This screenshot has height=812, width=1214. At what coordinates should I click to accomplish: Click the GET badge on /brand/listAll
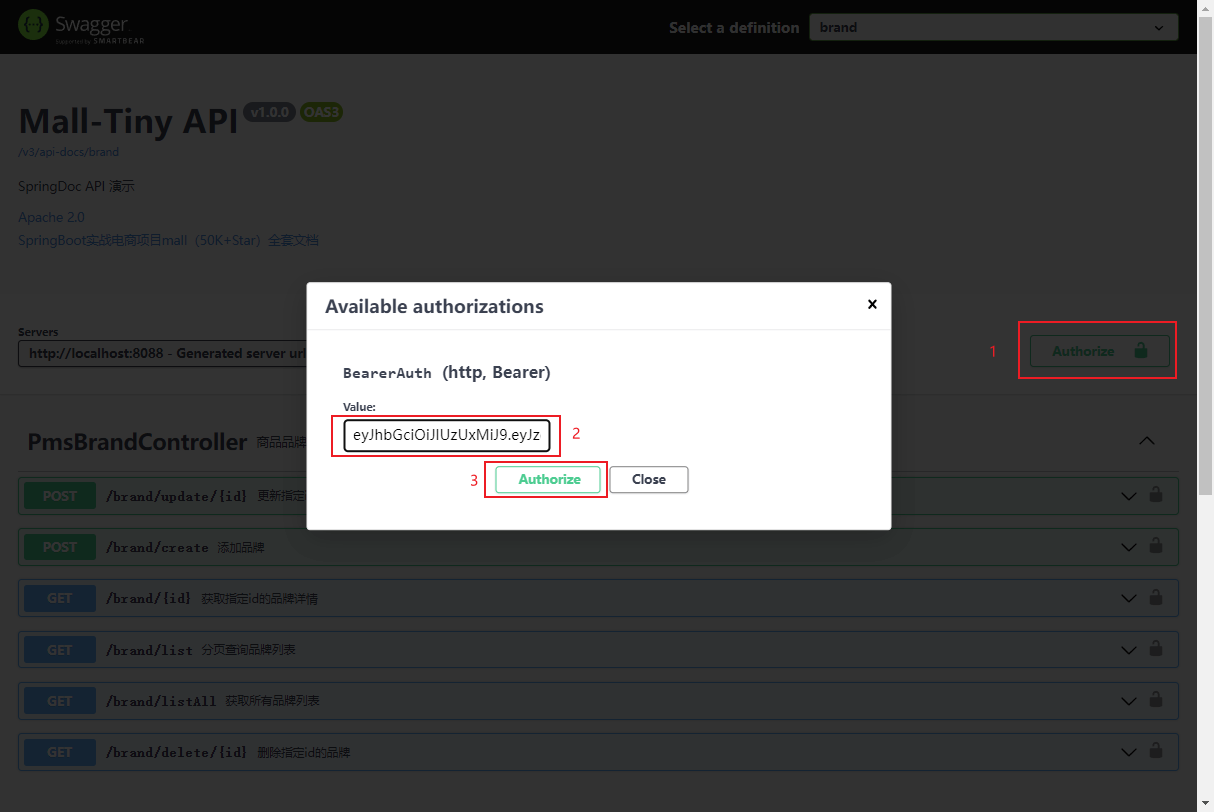(59, 700)
